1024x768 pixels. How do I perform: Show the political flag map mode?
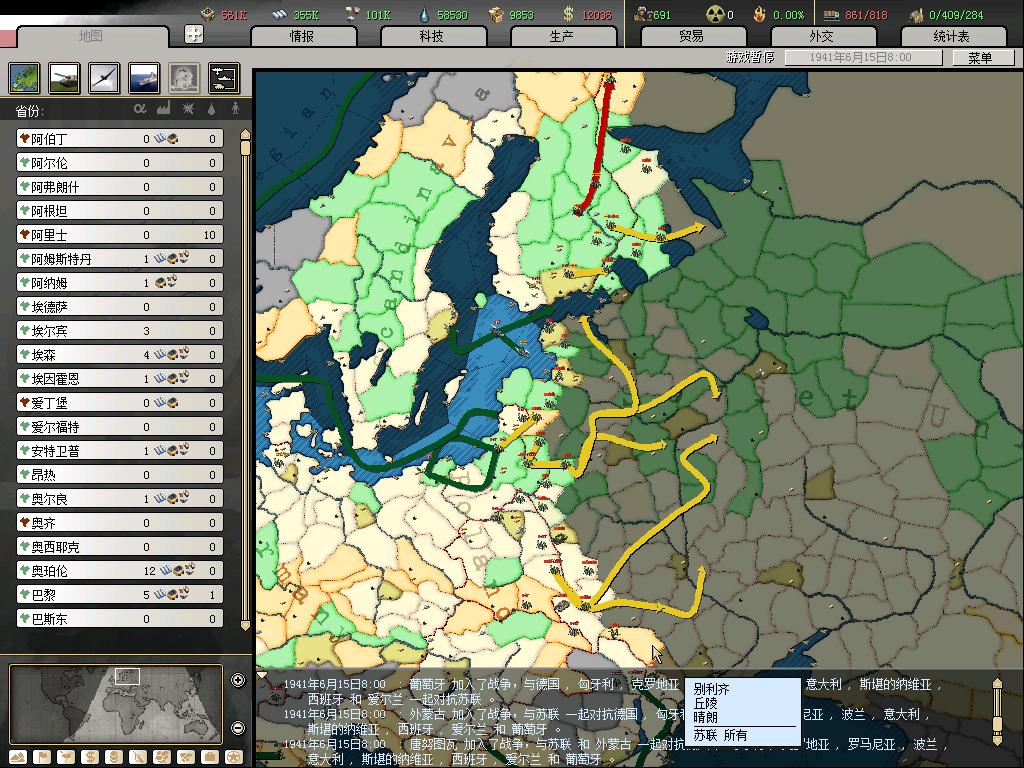coord(42,756)
